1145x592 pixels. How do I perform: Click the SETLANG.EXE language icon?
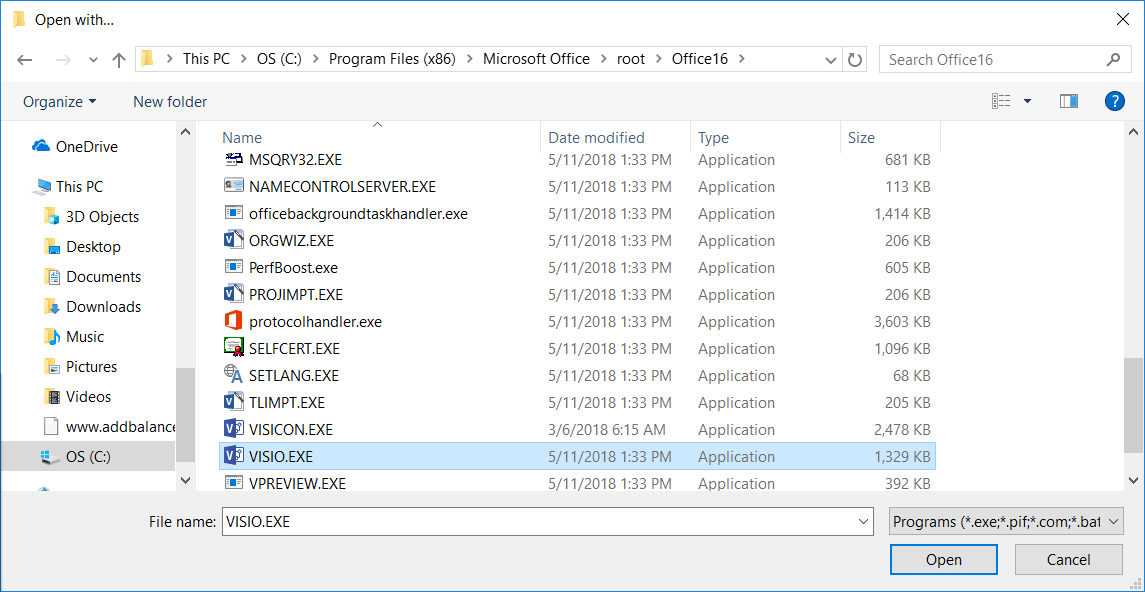[x=233, y=375]
